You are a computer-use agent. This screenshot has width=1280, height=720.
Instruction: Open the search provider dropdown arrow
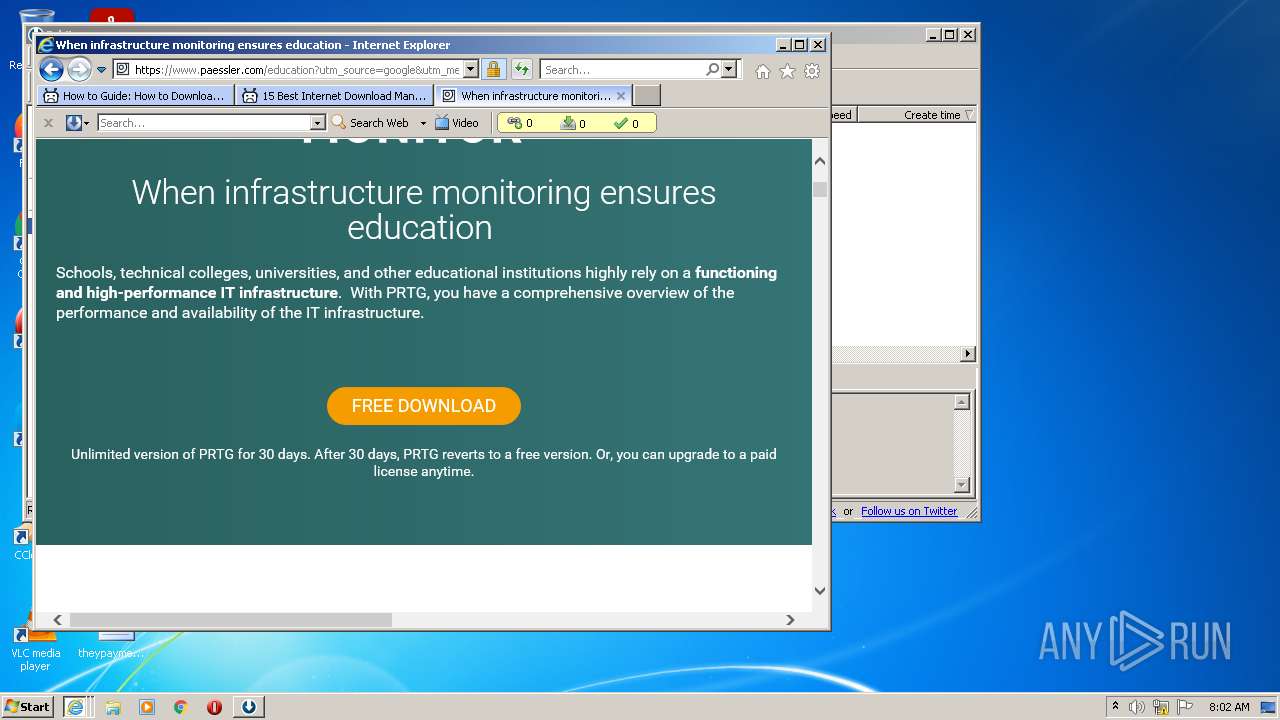[x=728, y=70]
